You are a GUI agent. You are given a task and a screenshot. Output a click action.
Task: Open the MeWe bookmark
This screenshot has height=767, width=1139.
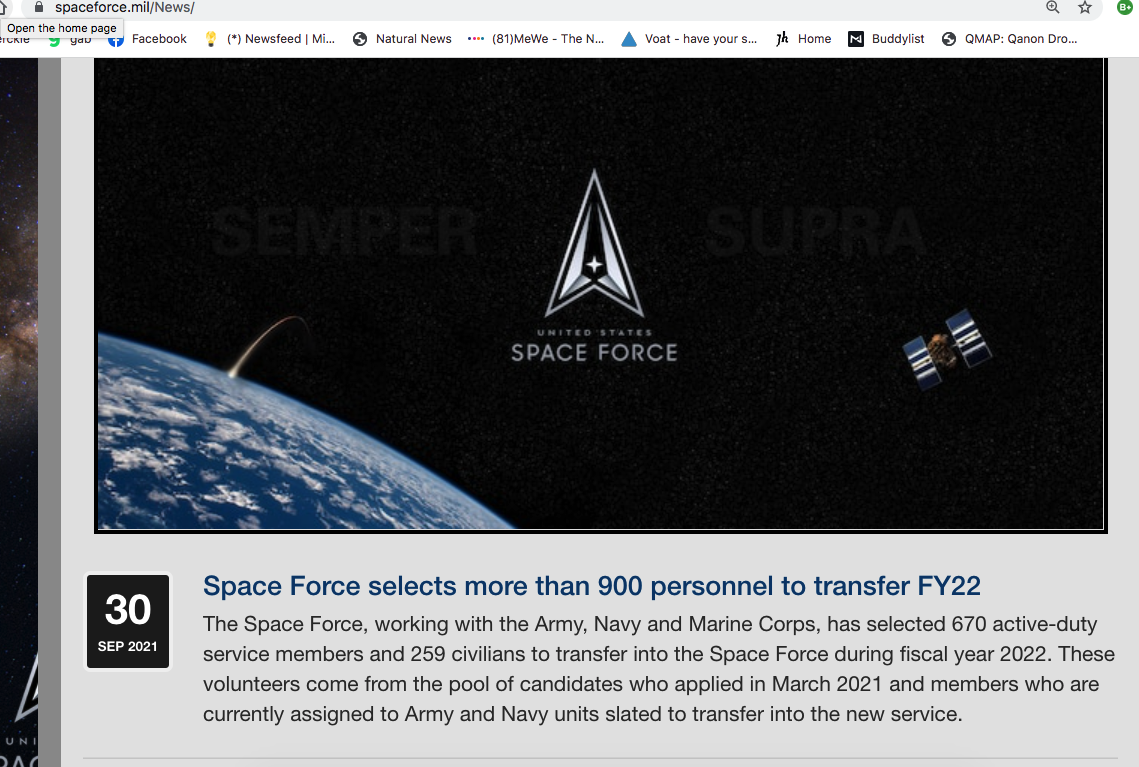click(x=536, y=39)
